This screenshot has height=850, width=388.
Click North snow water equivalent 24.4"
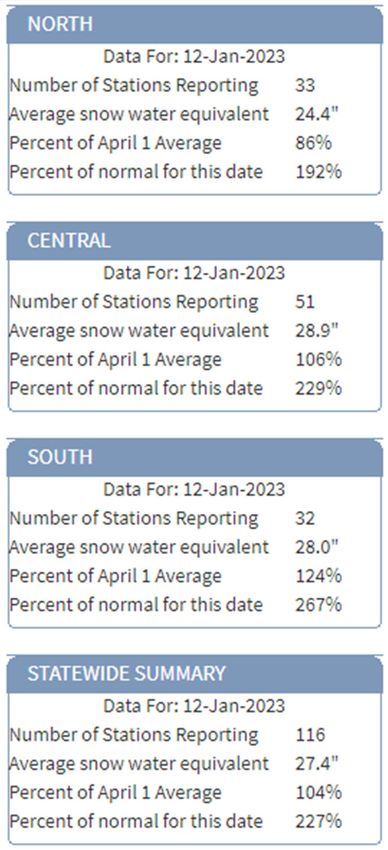pos(316,114)
